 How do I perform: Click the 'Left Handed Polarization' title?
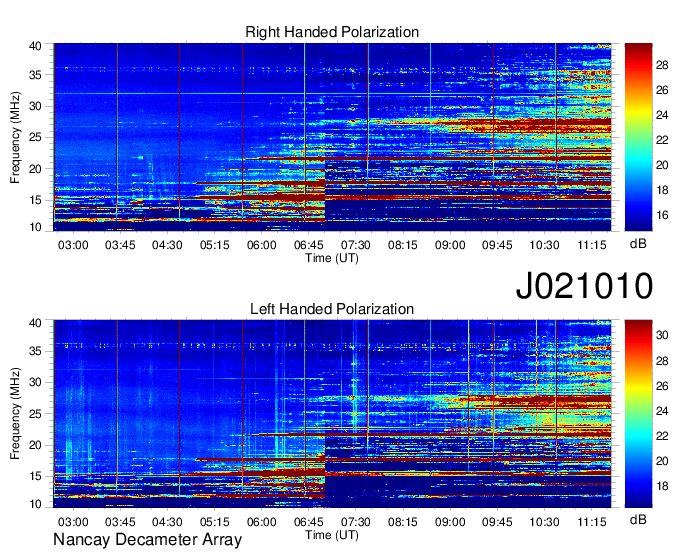click(x=332, y=309)
